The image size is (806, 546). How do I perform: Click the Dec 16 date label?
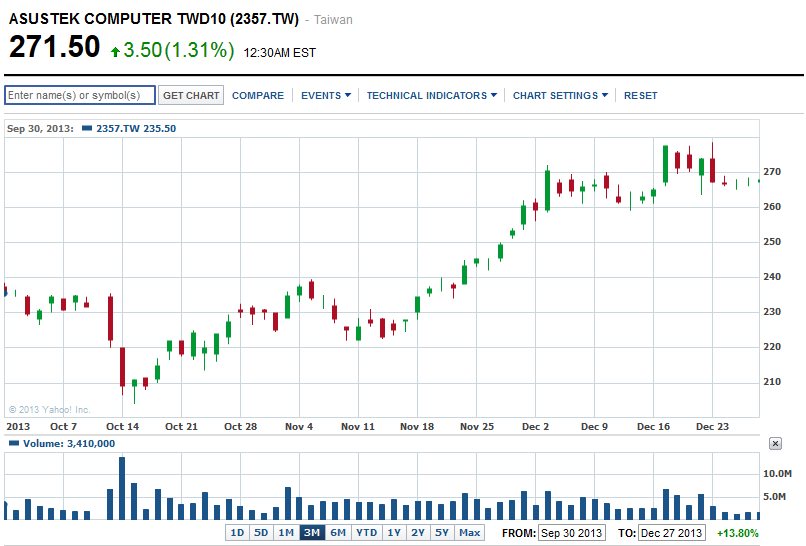coord(653,426)
